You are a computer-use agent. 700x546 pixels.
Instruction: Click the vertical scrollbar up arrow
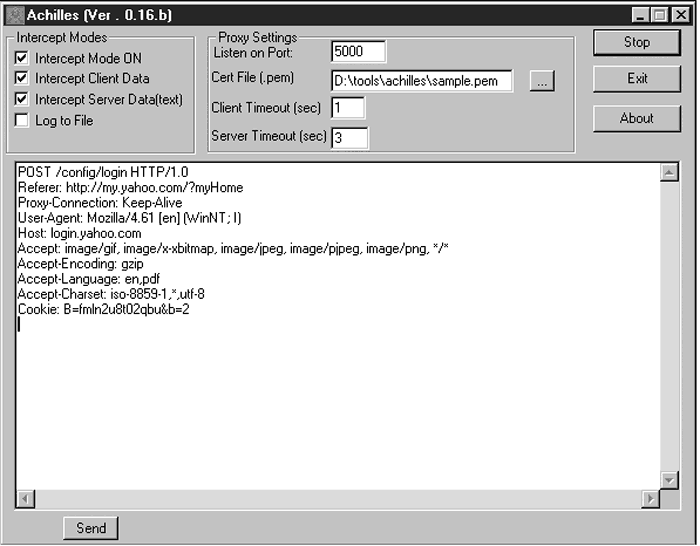point(669,172)
